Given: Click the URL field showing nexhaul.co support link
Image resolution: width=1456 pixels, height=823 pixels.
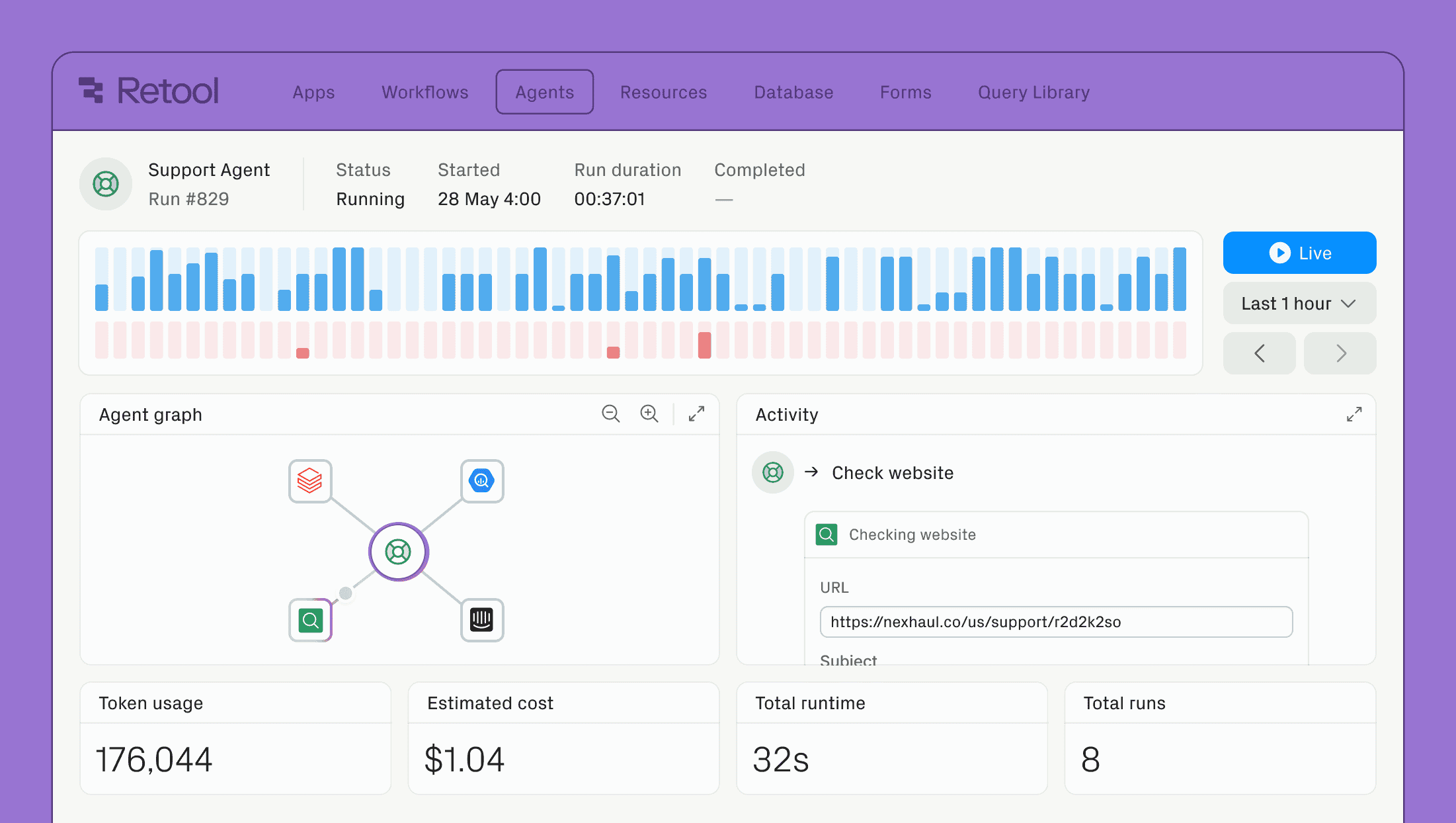Looking at the screenshot, I should coord(1055,621).
